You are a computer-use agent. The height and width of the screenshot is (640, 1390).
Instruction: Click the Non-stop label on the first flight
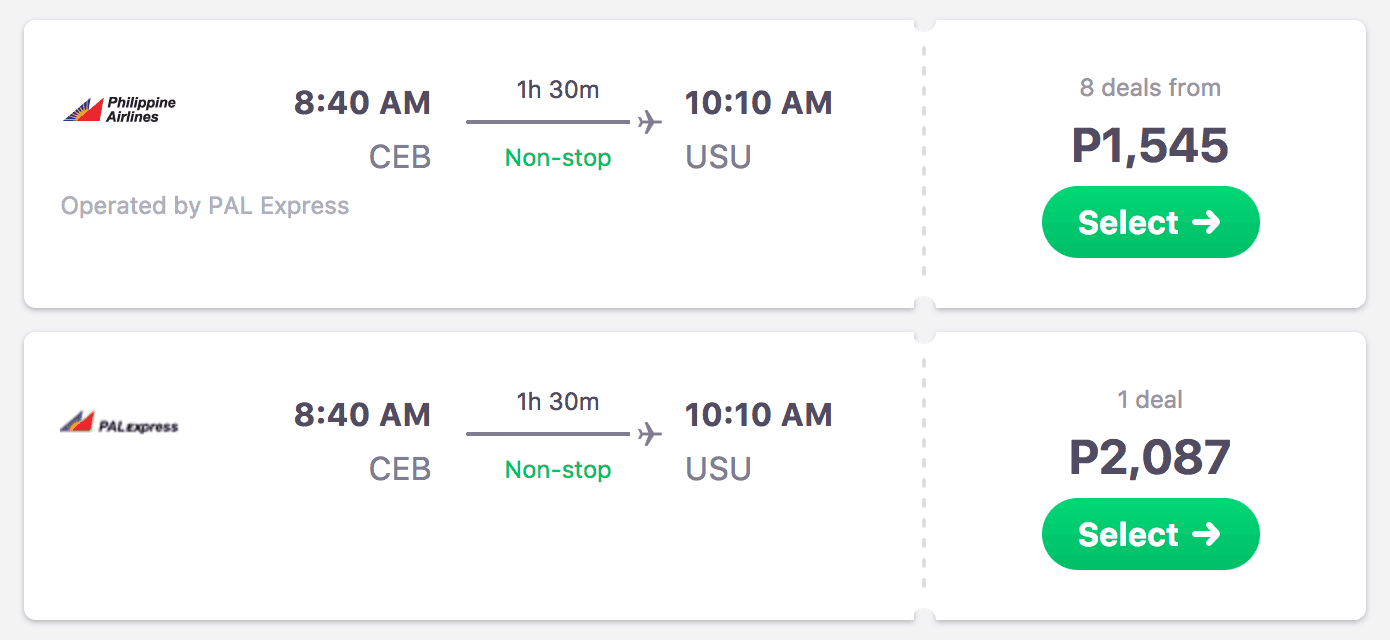click(558, 157)
